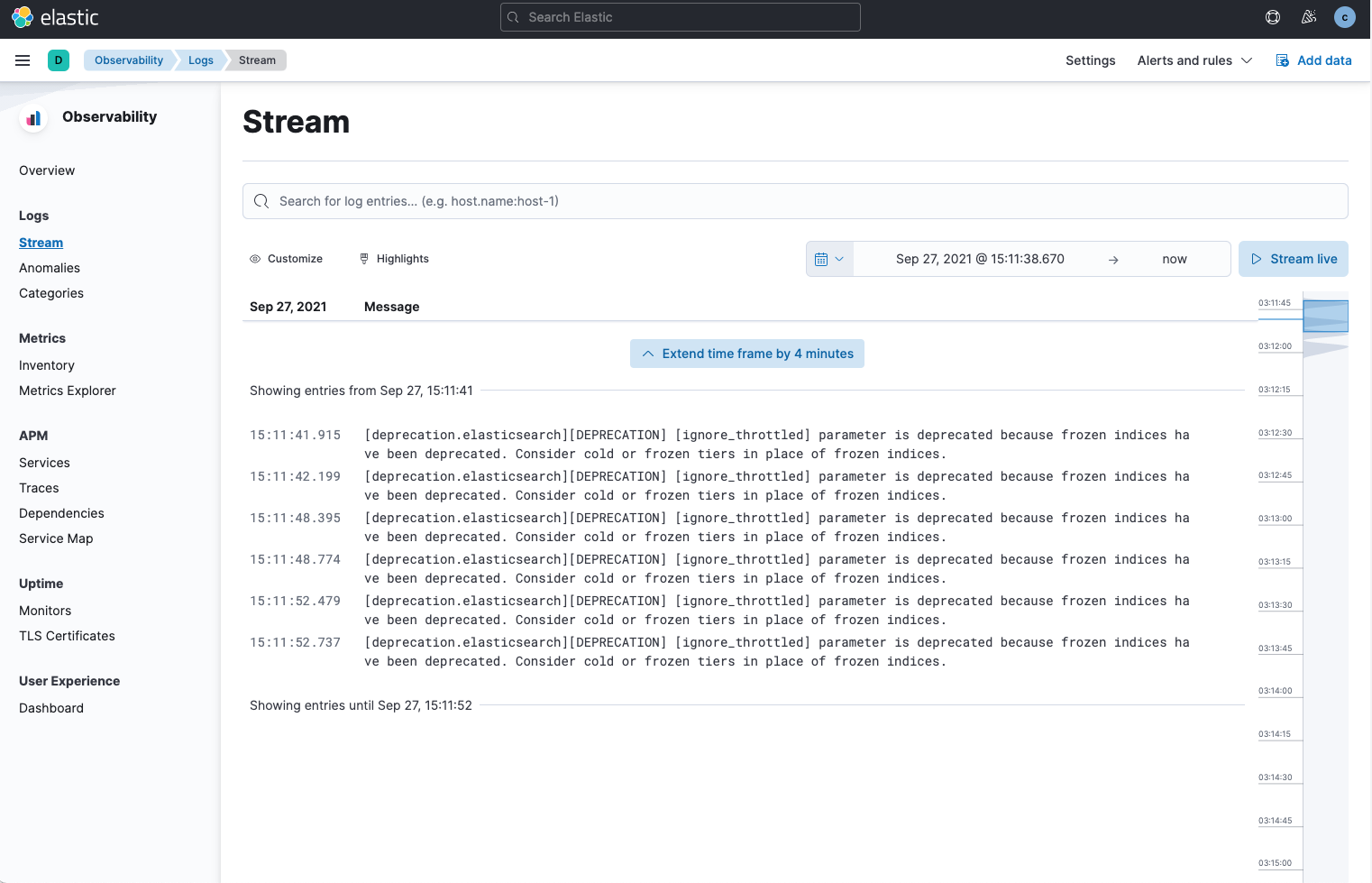Click the Highlights marker icon
Screen dimensions: 1372x883
[x=363, y=259]
